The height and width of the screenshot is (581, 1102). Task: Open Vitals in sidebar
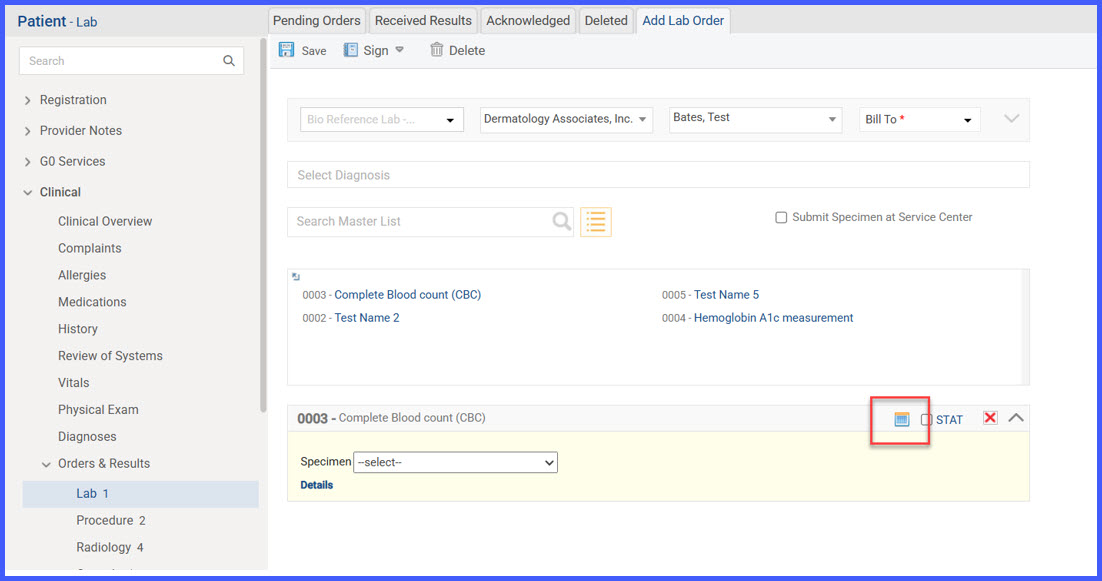point(73,383)
